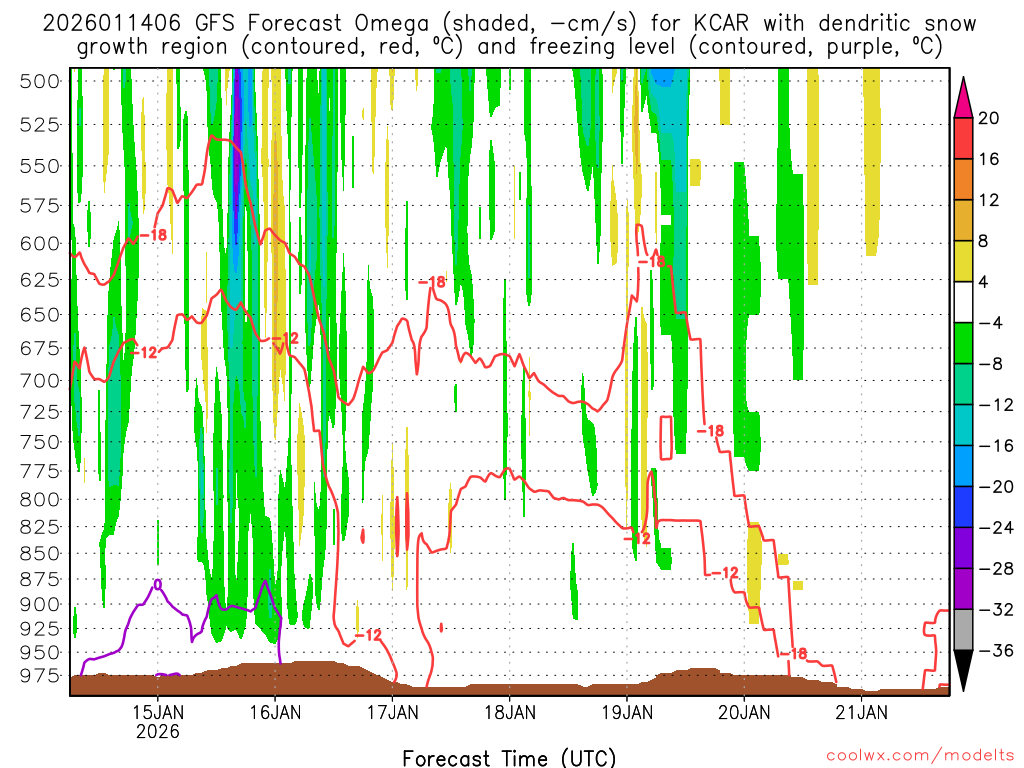Viewport: 1024px width, 768px height.
Task: Click the 21JAN time axis label
Action: 861,712
